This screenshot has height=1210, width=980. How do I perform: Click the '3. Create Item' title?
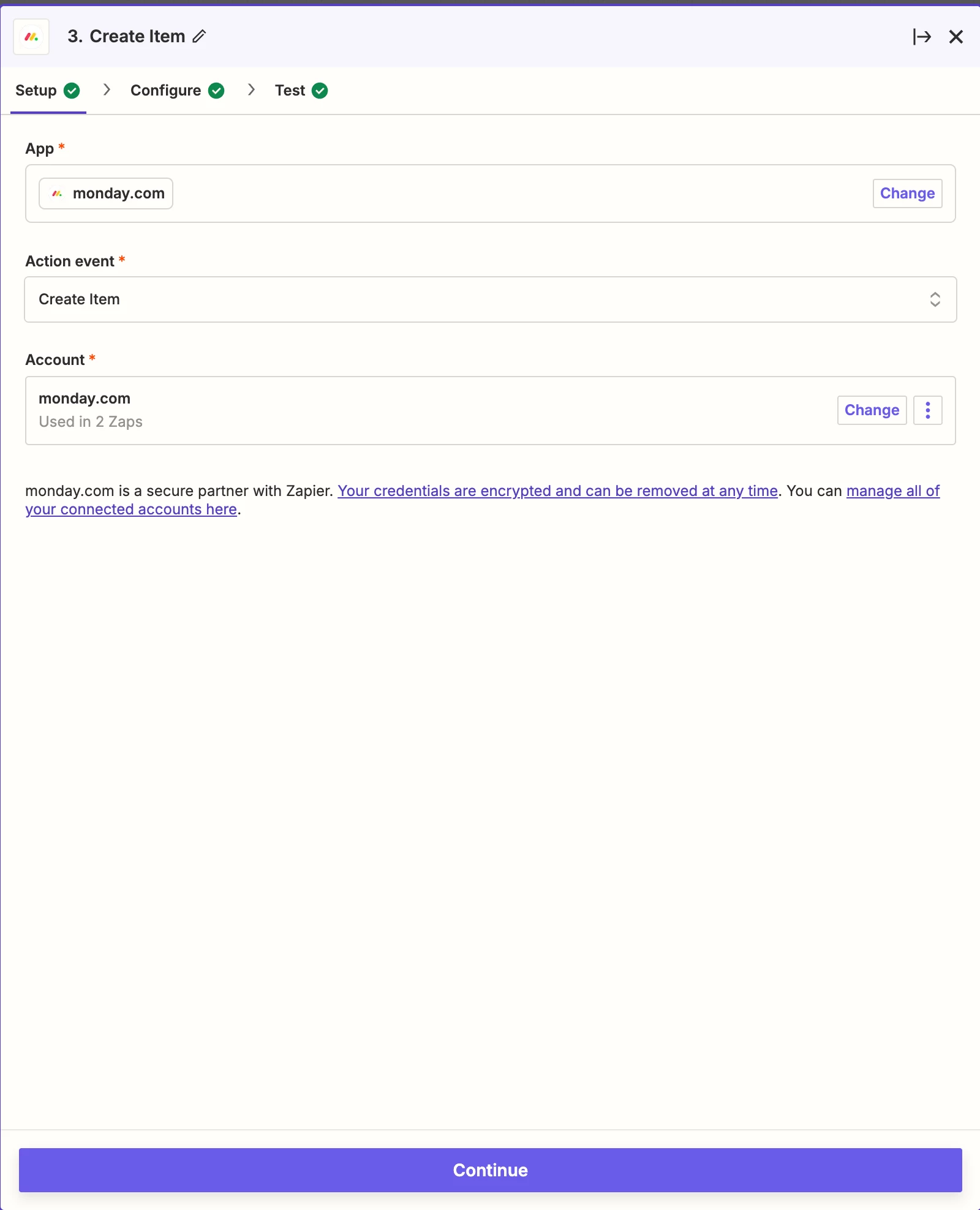126,37
